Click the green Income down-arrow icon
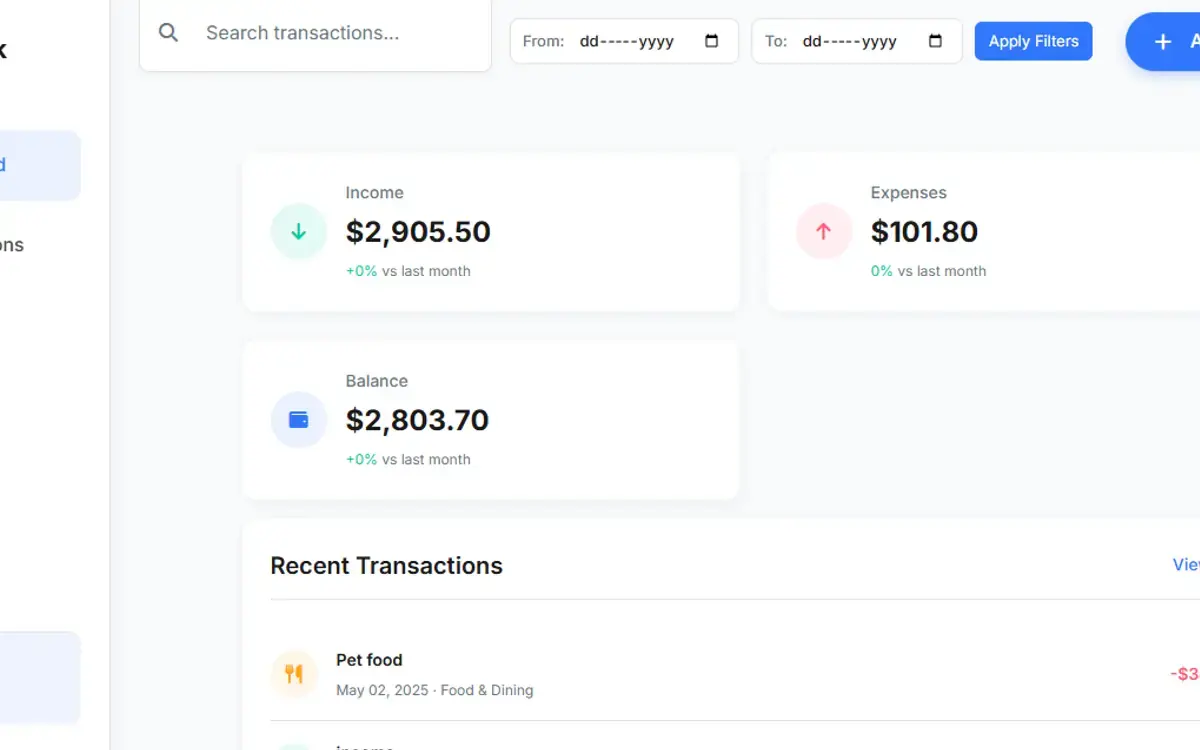This screenshot has width=1200, height=750. (x=298, y=231)
